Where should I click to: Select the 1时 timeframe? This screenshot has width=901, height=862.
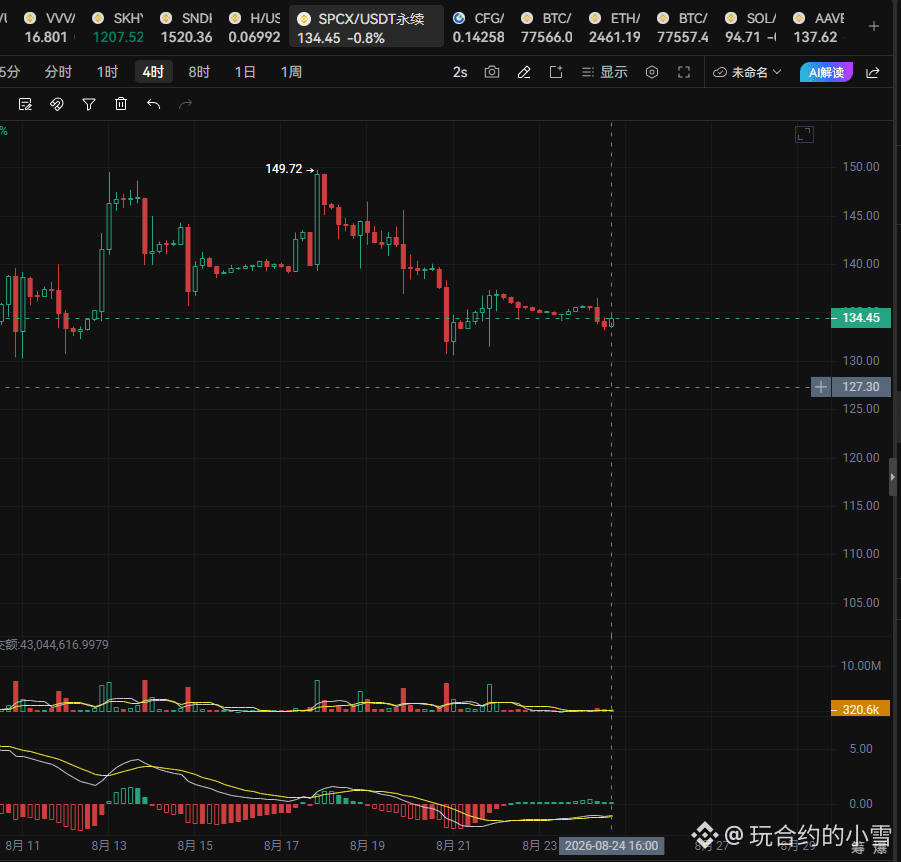point(107,72)
